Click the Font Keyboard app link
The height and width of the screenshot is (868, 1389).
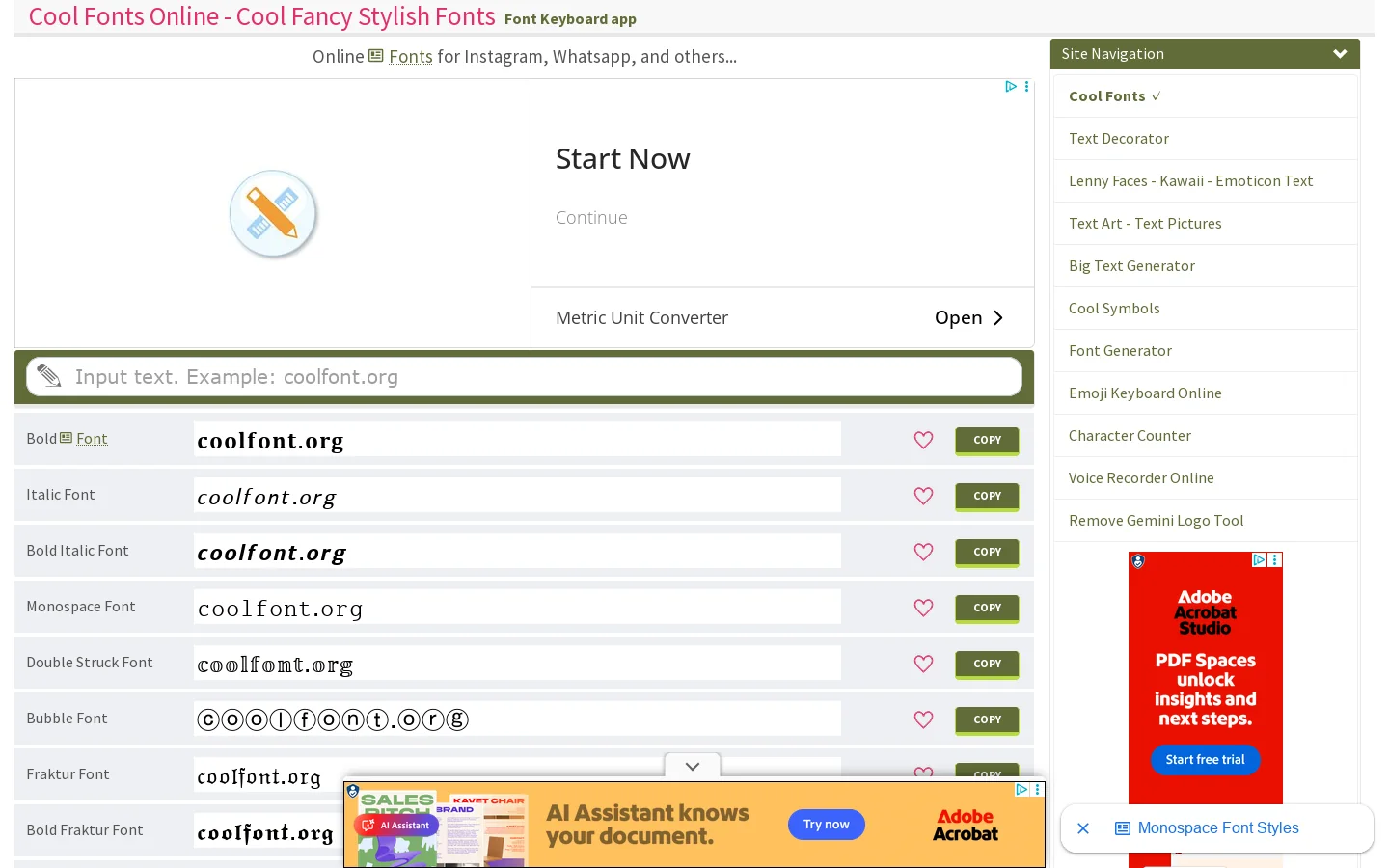click(x=570, y=19)
